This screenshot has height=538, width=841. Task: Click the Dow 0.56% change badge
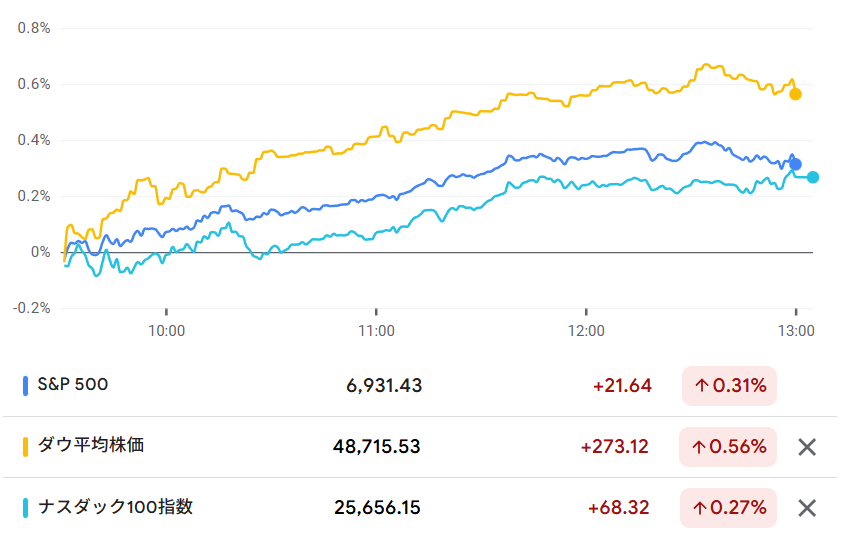click(729, 447)
